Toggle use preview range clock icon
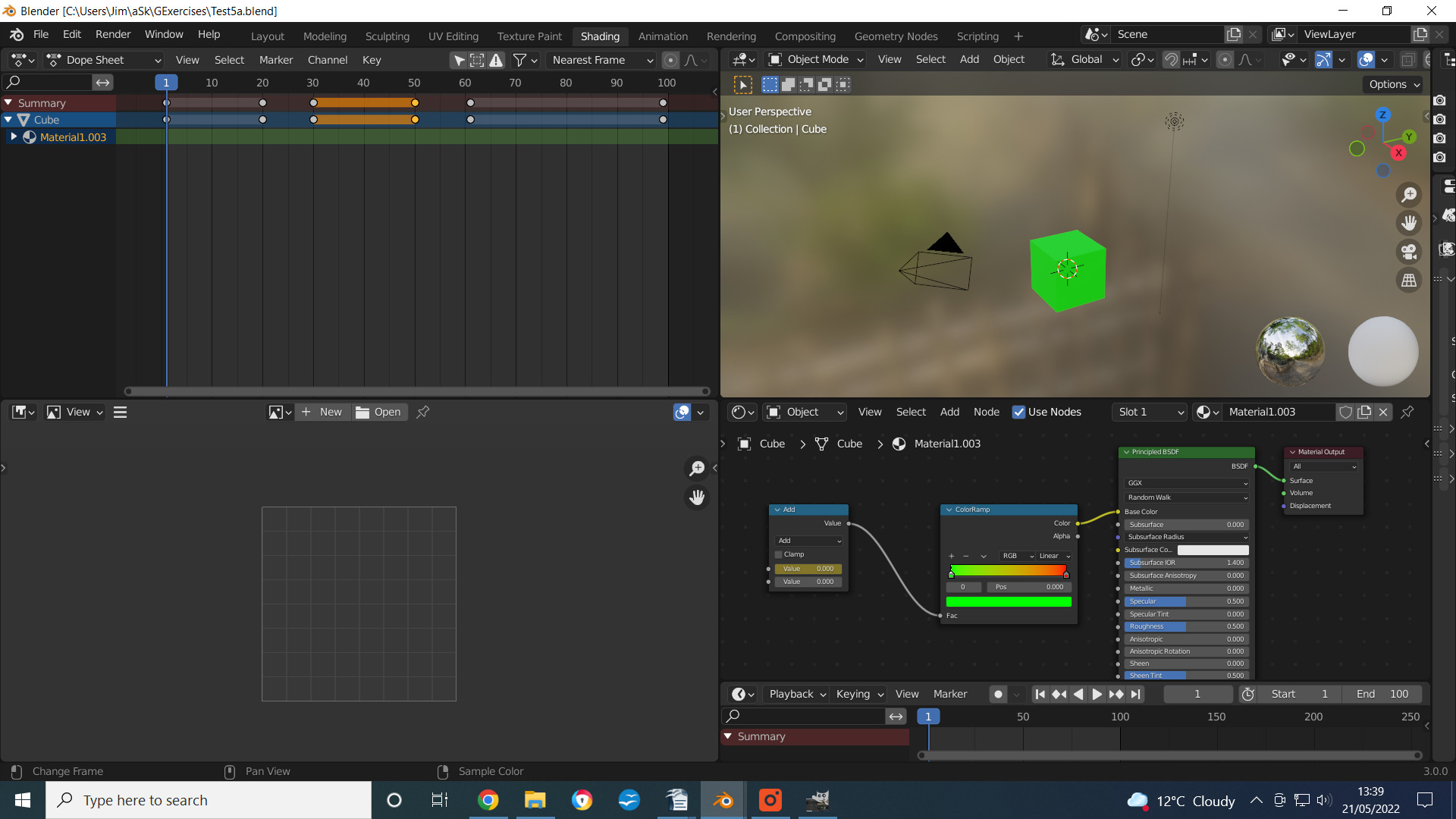Screen dimensions: 1456x819 pos(1247,694)
